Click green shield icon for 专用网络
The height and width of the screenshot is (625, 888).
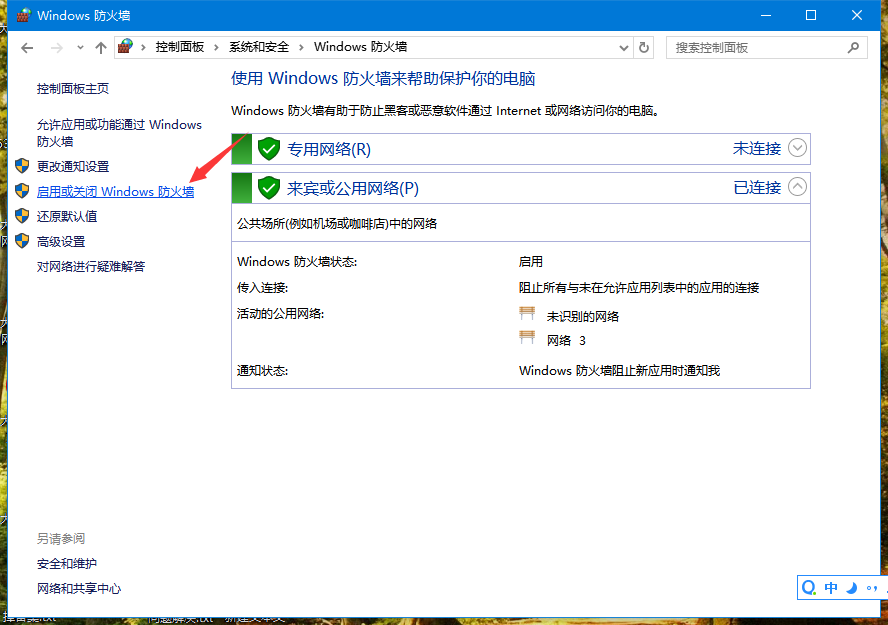269,149
